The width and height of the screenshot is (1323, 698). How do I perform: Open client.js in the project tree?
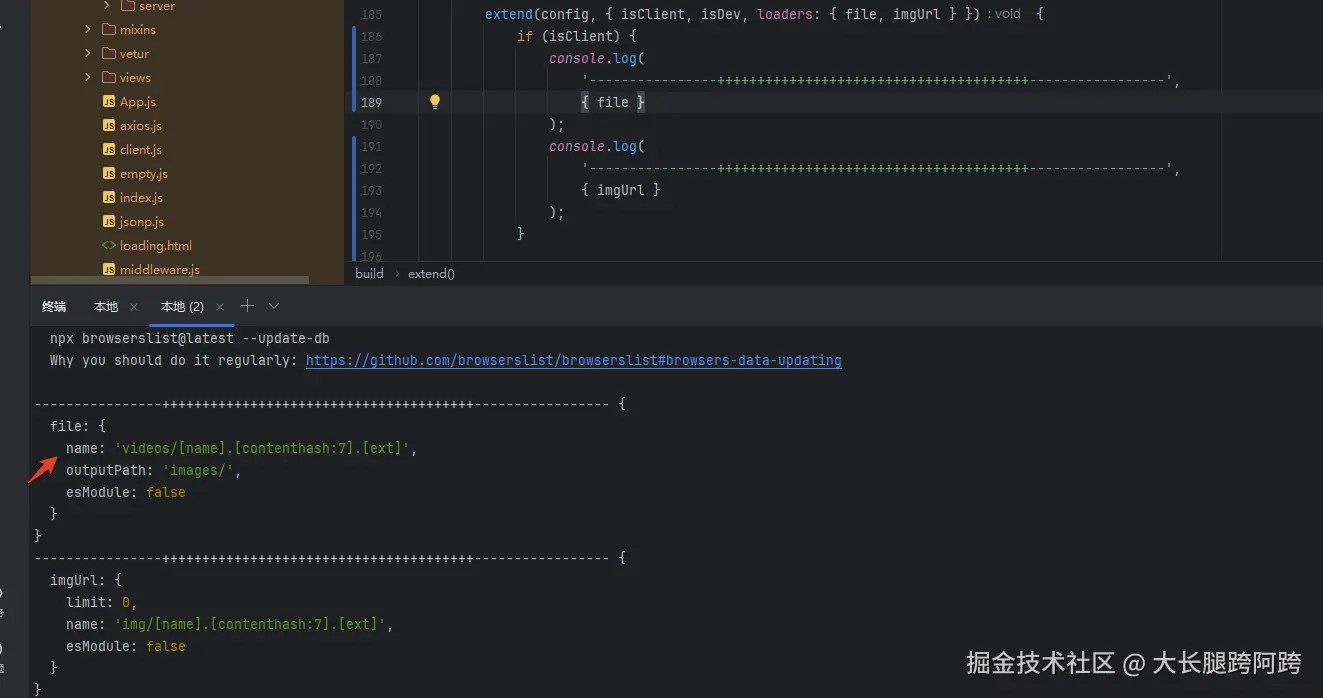click(x=141, y=150)
